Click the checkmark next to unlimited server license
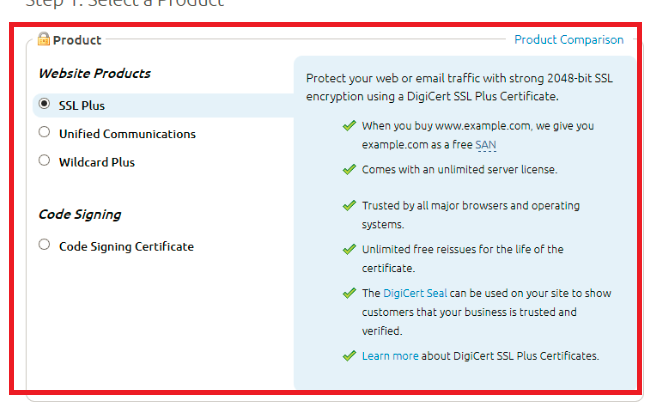 tap(349, 169)
